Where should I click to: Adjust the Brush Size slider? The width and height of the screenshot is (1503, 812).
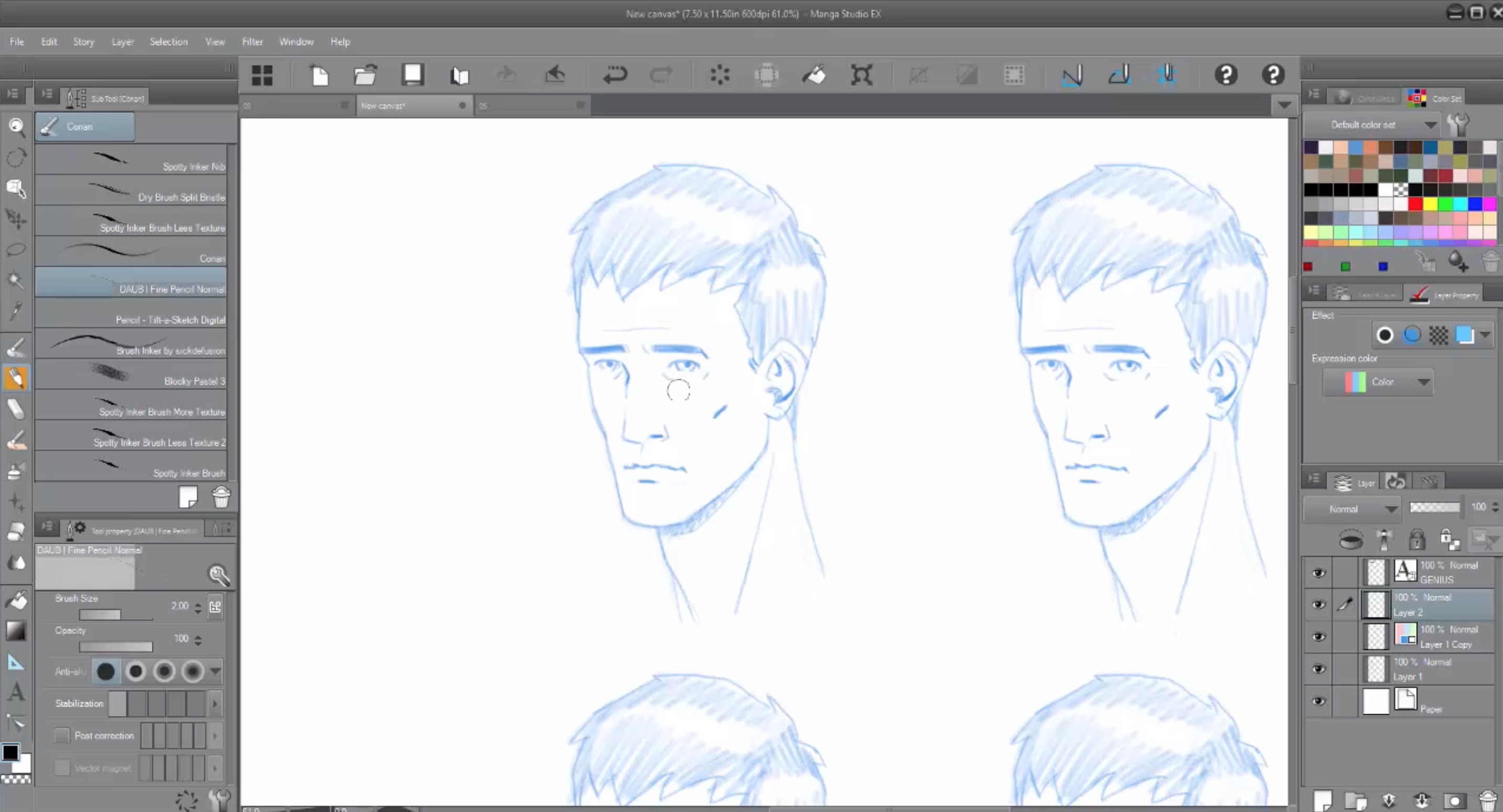(116, 615)
